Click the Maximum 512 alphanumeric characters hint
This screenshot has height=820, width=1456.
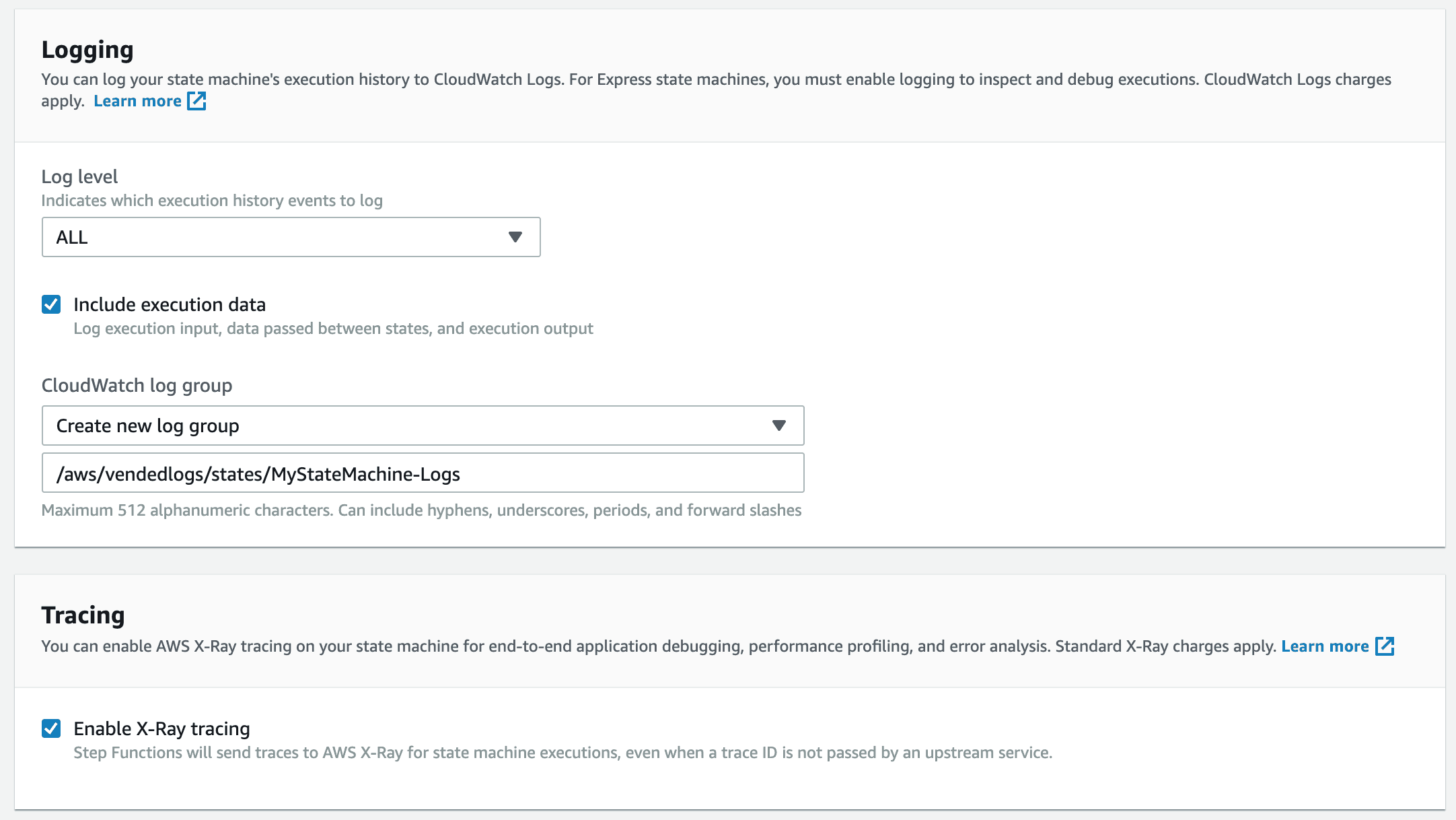421,510
